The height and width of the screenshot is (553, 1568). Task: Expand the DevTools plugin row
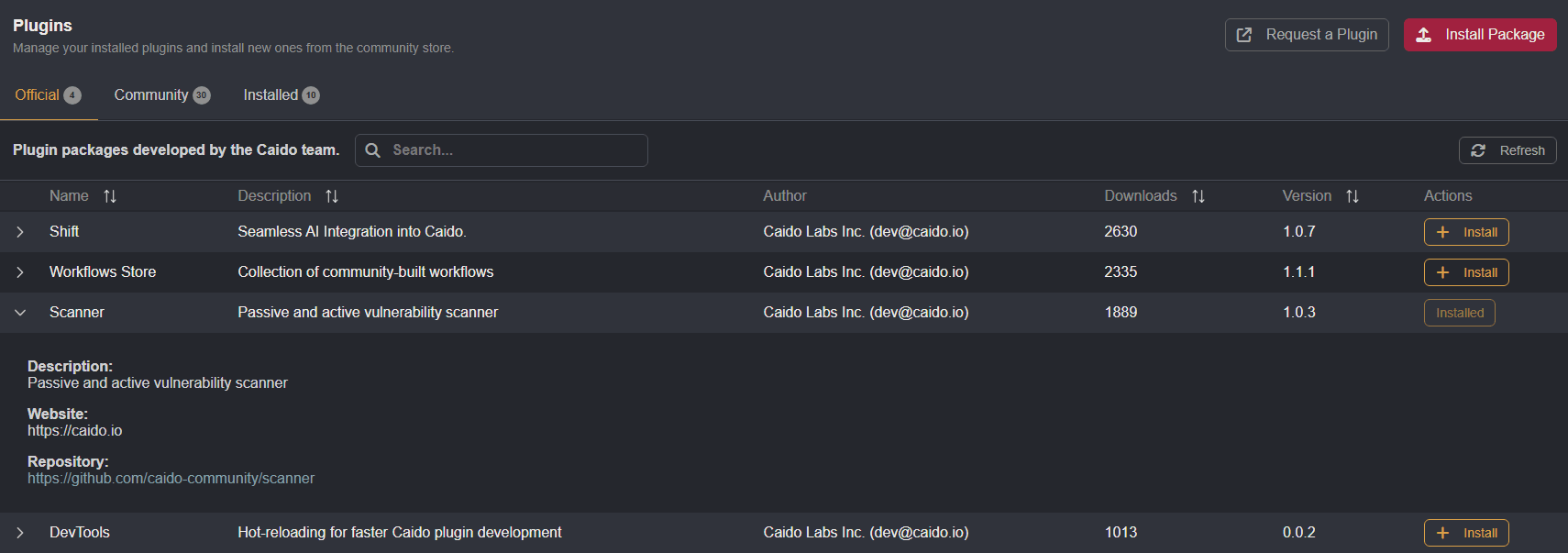(x=20, y=532)
